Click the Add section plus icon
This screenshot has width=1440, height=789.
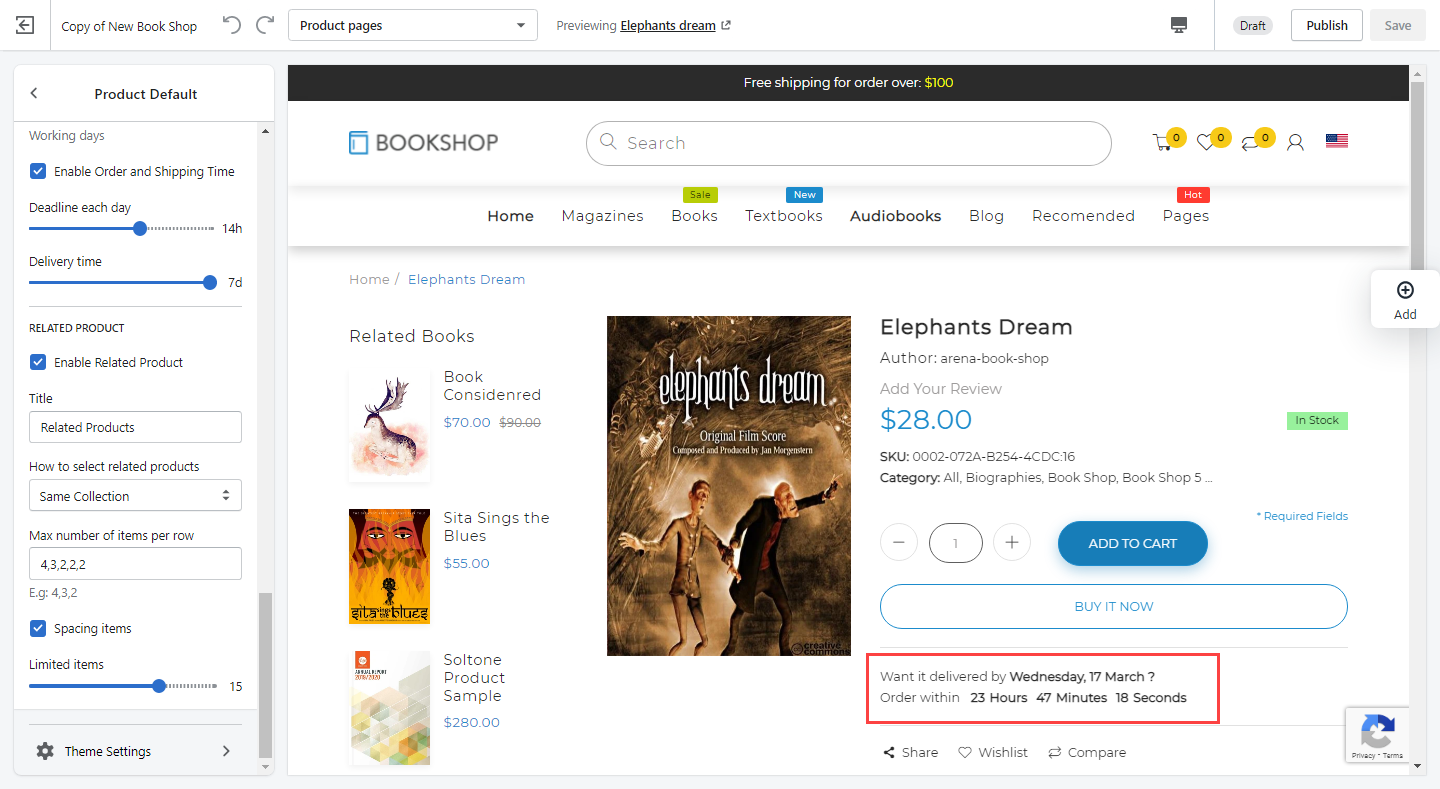pyautogui.click(x=1405, y=290)
